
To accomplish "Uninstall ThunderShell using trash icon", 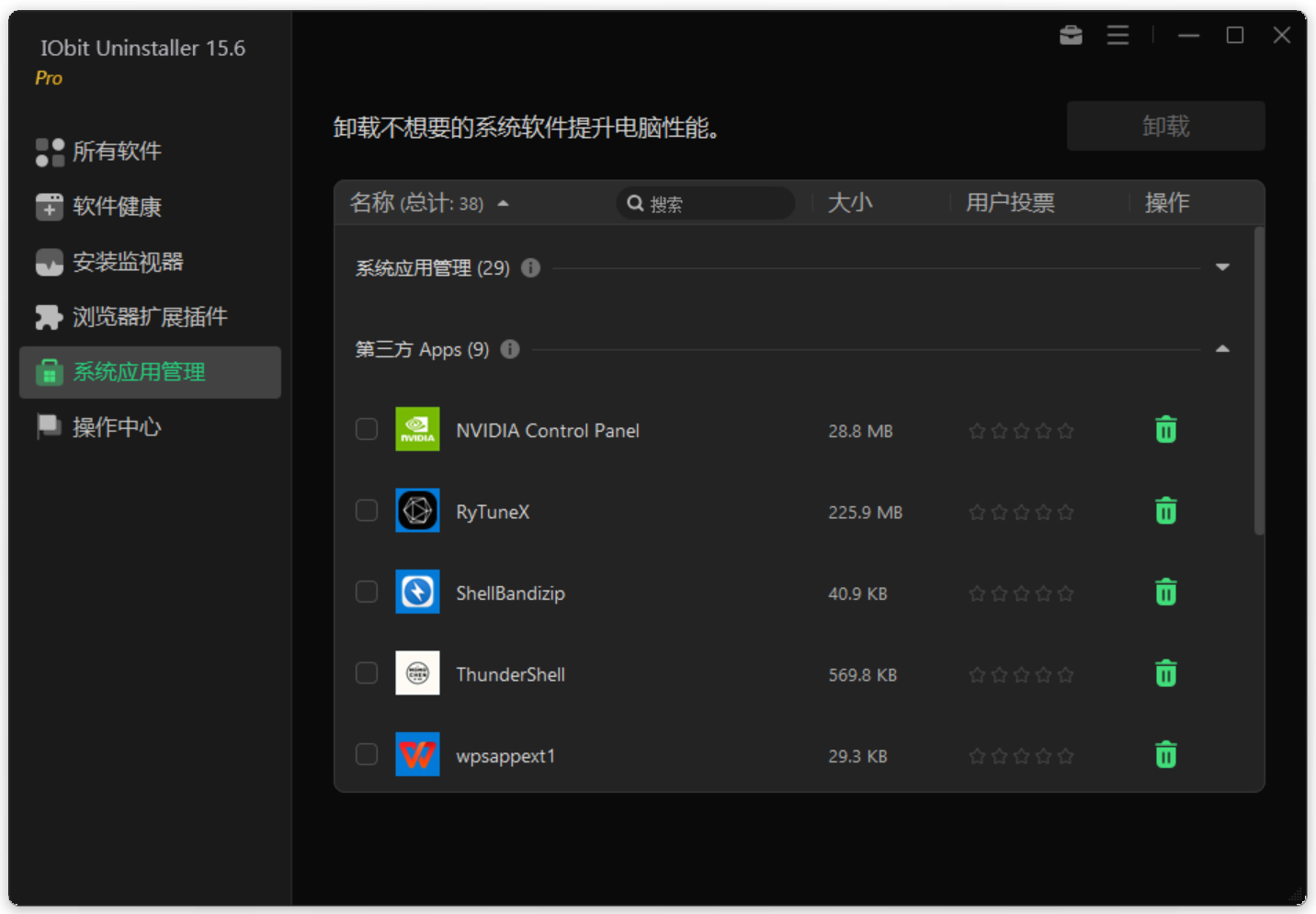I will [1166, 673].
